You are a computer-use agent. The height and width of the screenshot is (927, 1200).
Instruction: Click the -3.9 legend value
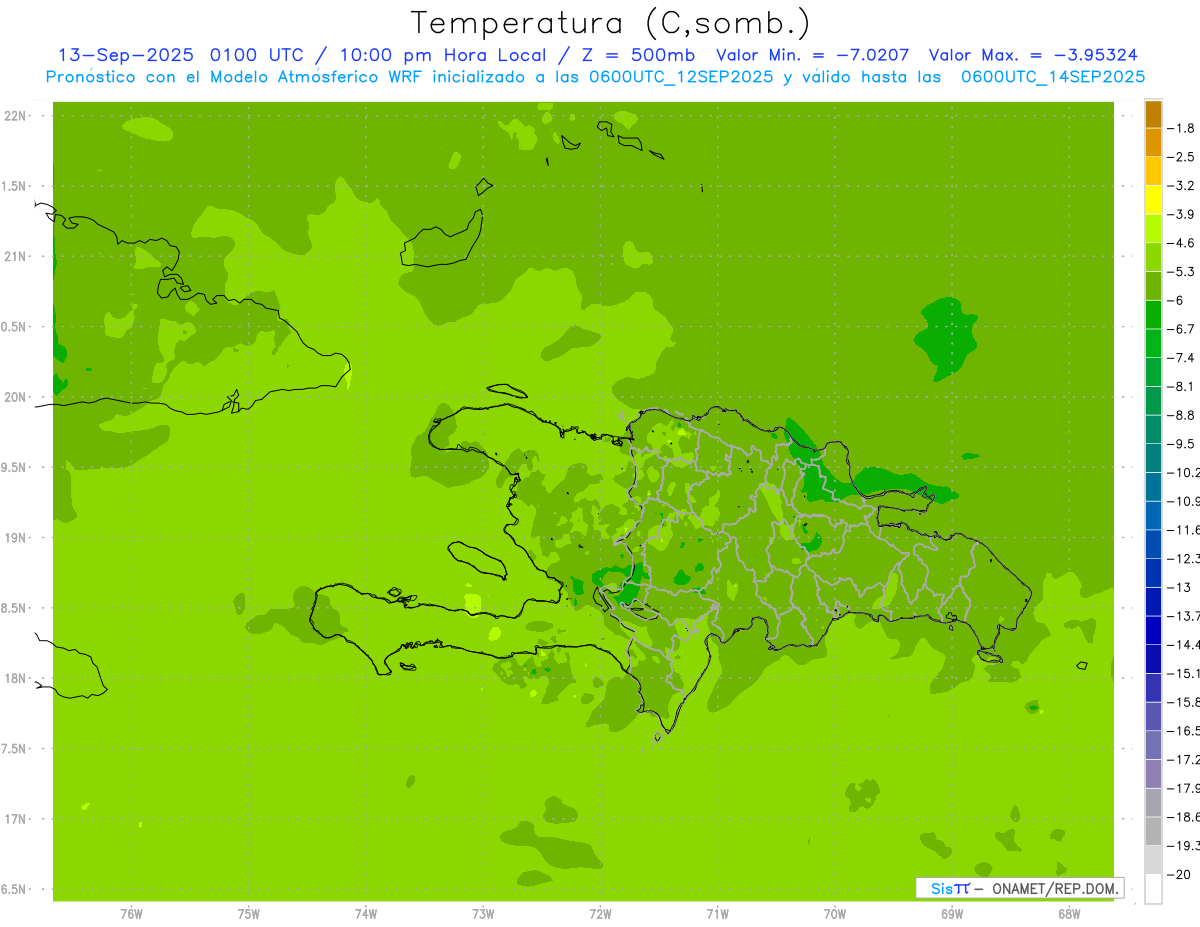[x=1182, y=214]
